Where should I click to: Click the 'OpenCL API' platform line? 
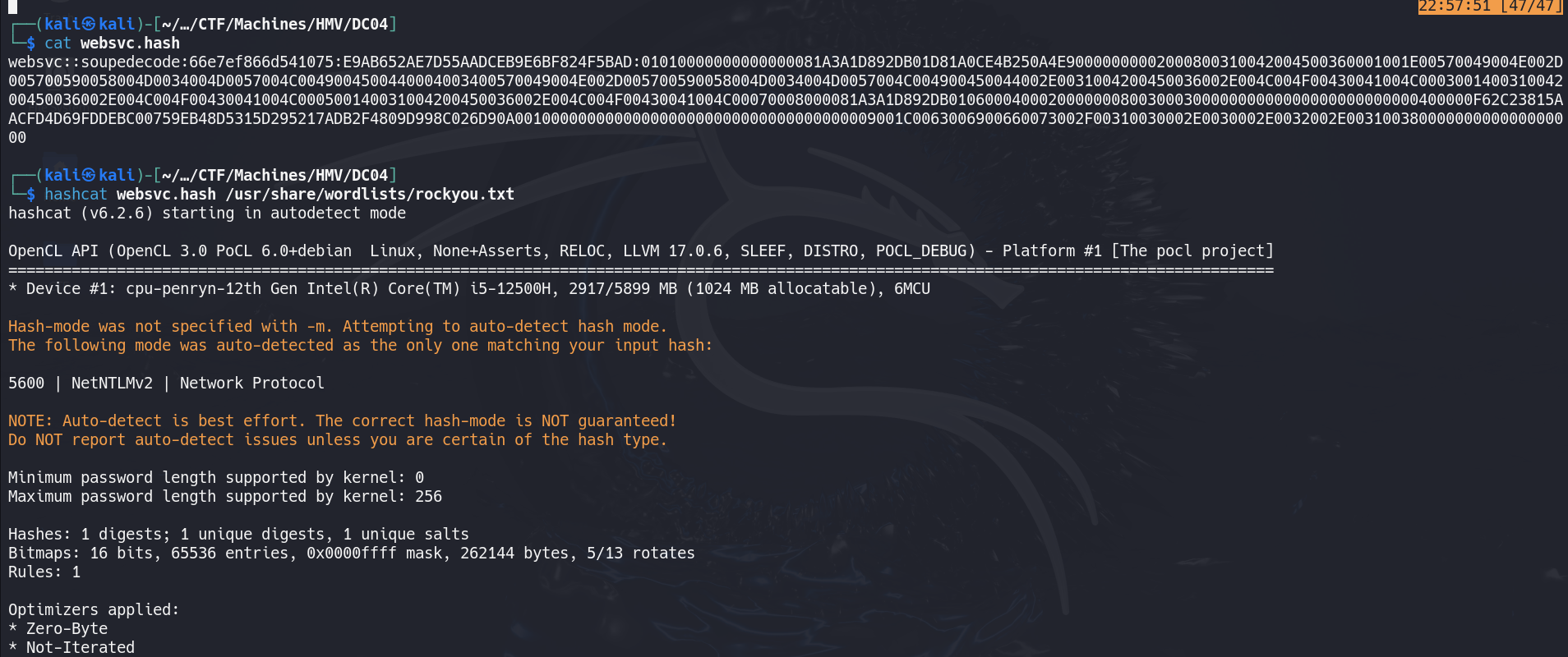coord(641,250)
